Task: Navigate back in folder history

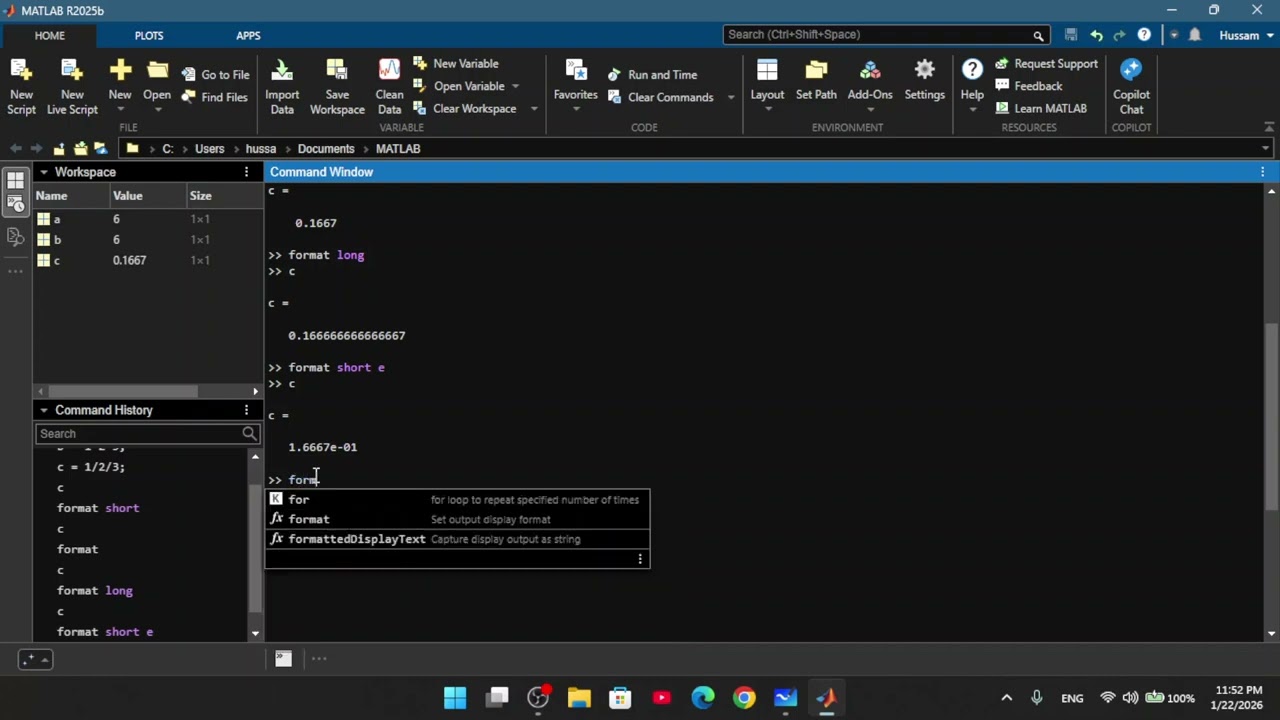Action: tap(15, 148)
